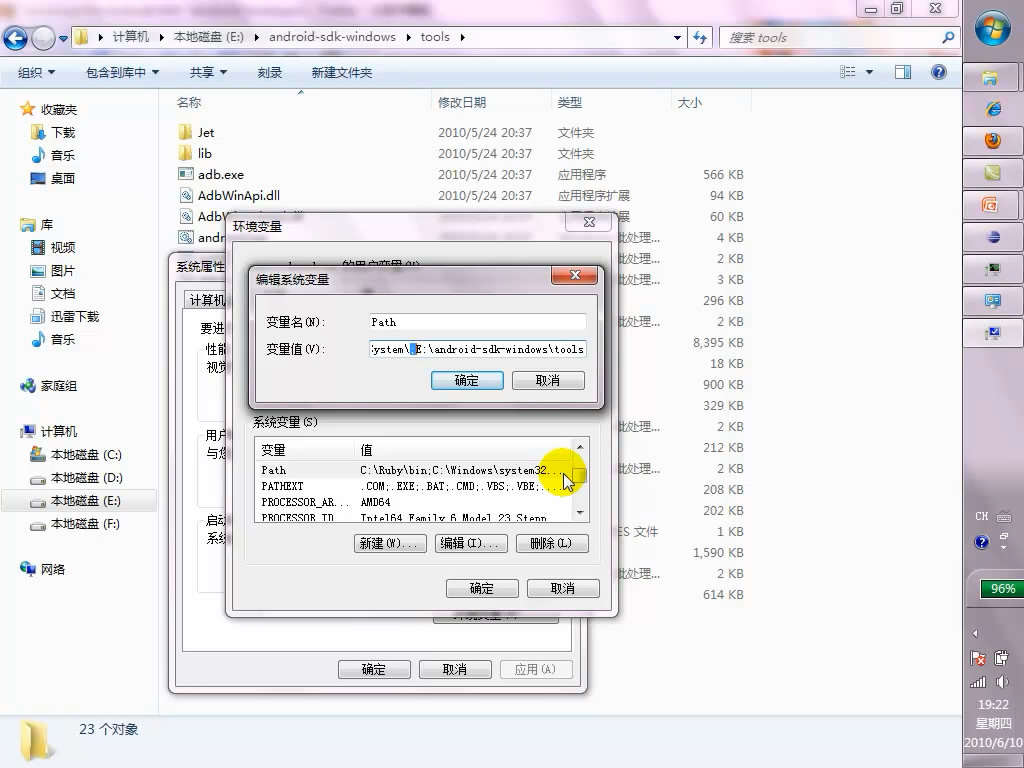This screenshot has width=1024, height=768.
Task: Navigate to android-sdk-windows via breadcrumb
Action: [x=330, y=37]
